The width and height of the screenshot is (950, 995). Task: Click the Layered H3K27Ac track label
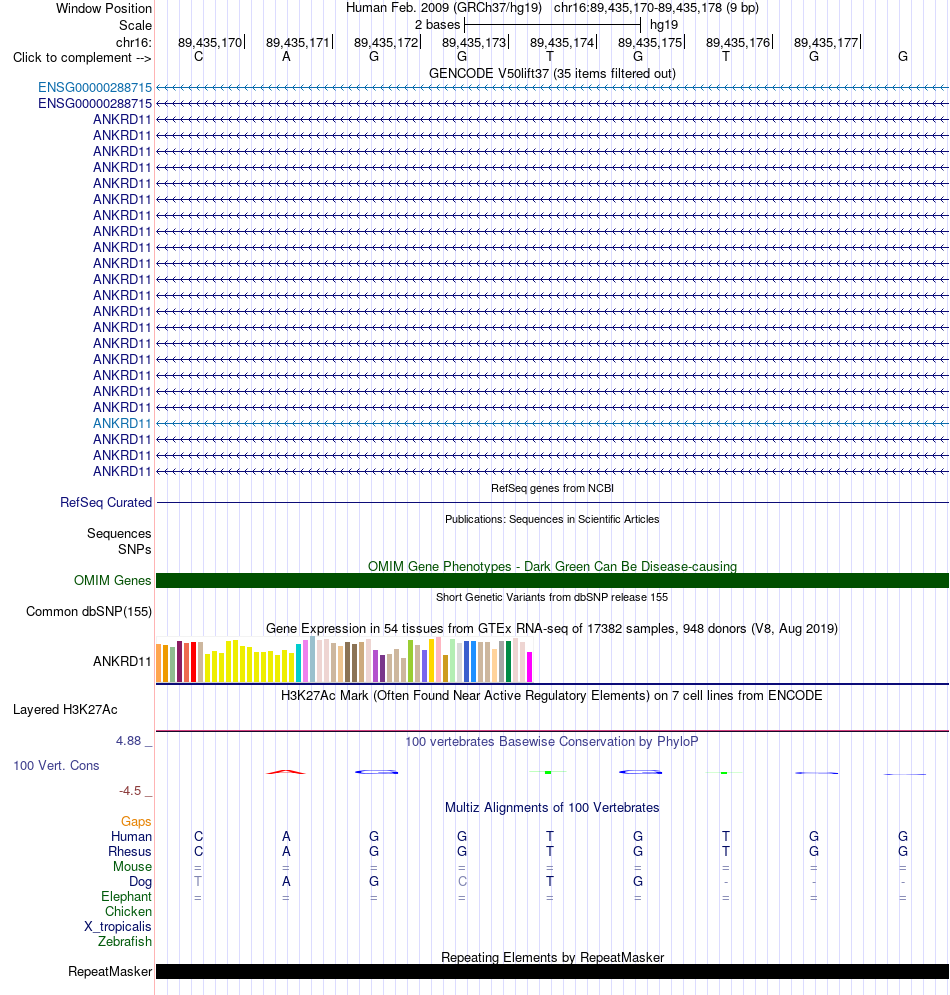pos(65,709)
